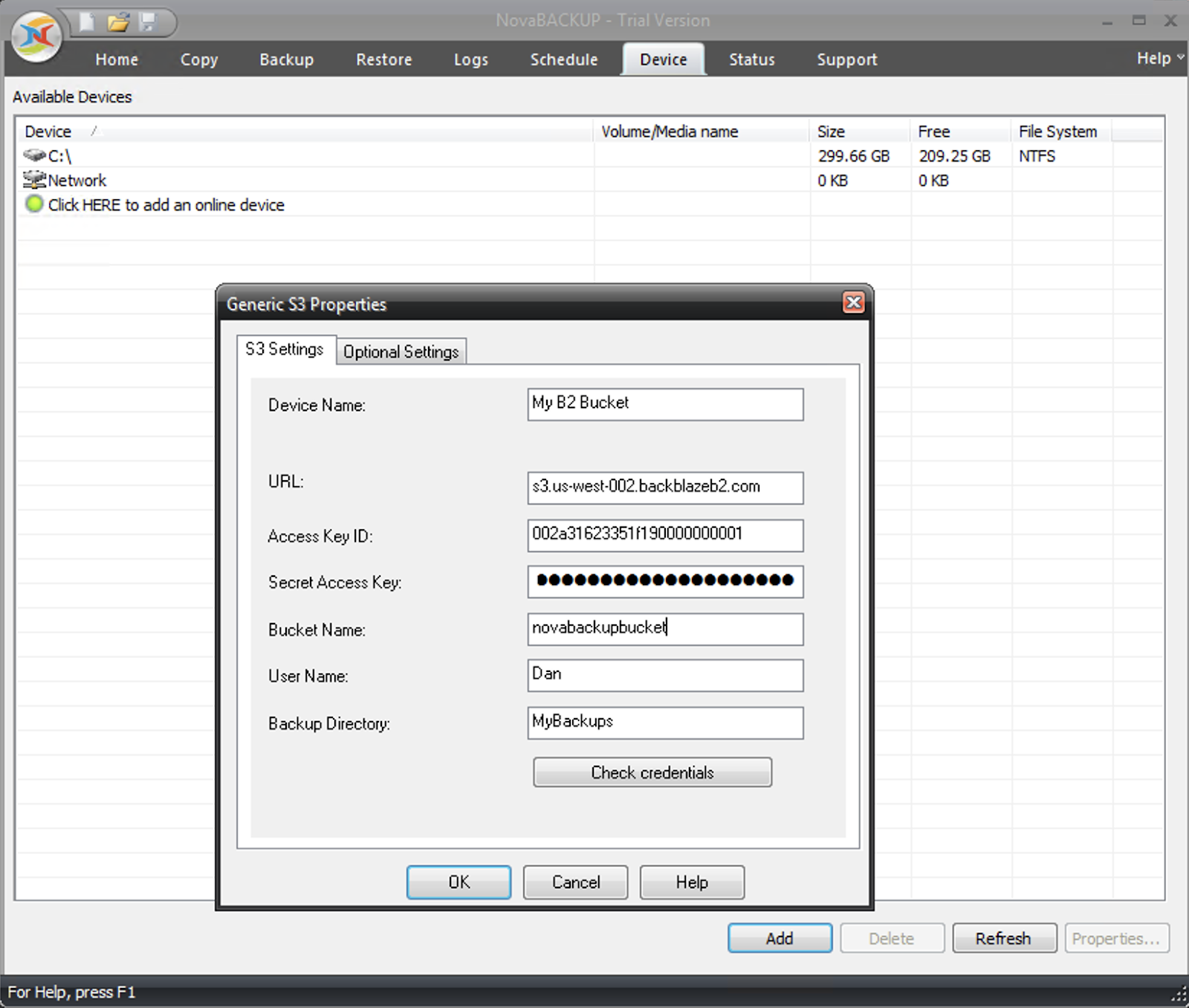Switch to the Restore tab

(x=383, y=59)
